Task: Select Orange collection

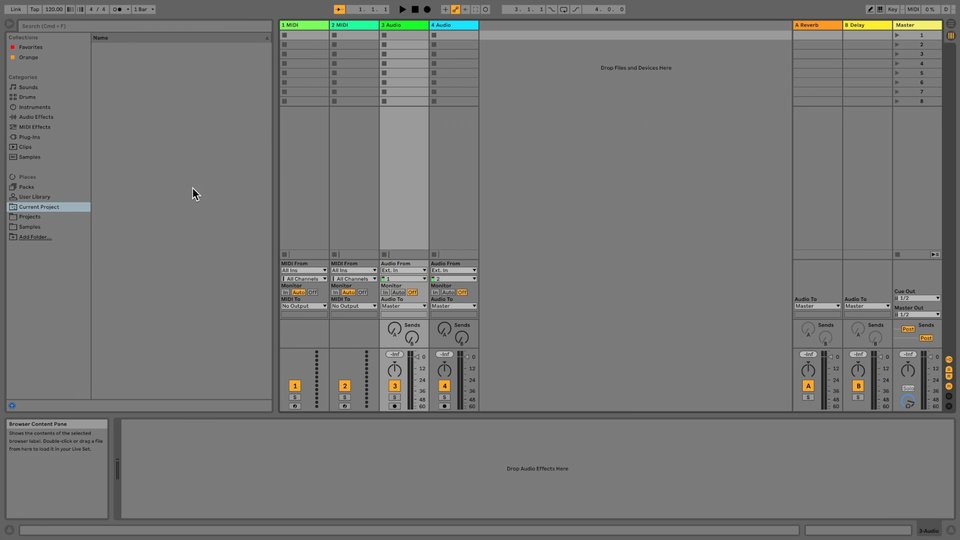Action: [28, 58]
